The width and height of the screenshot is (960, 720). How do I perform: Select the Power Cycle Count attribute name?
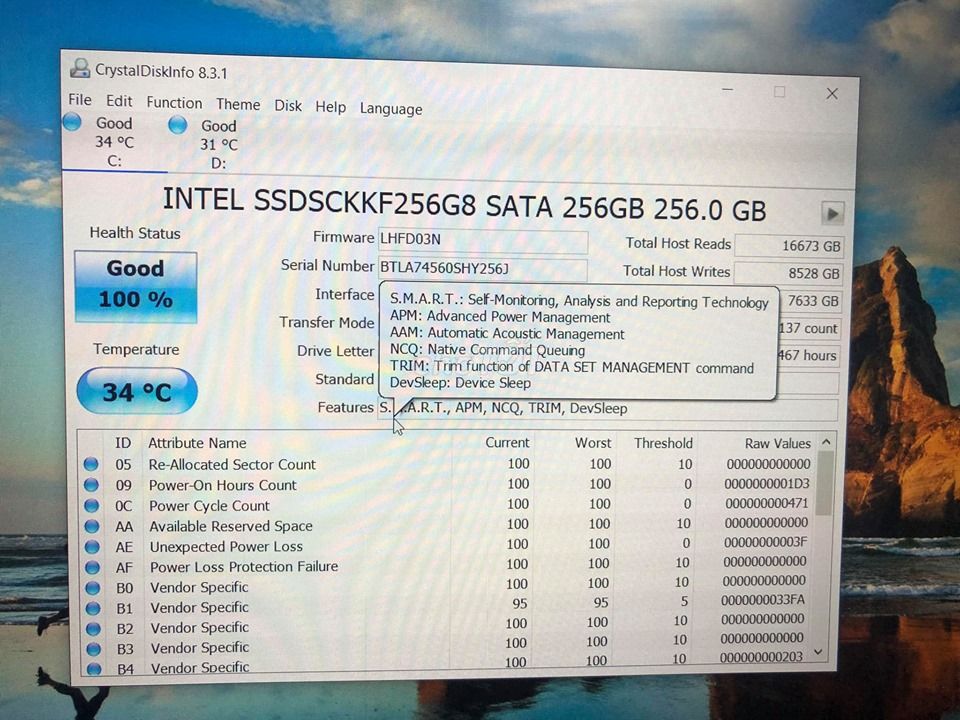209,506
